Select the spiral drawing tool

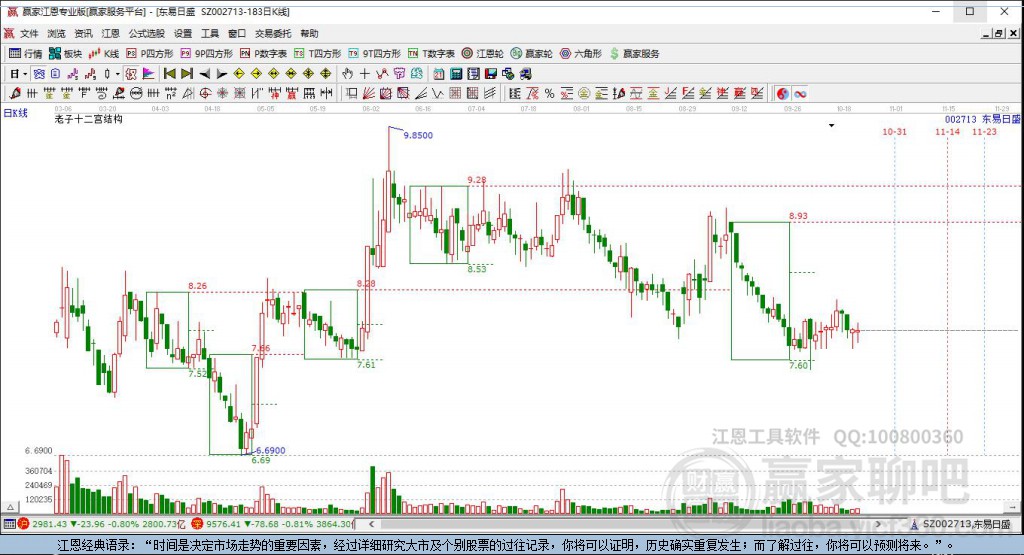(101, 94)
